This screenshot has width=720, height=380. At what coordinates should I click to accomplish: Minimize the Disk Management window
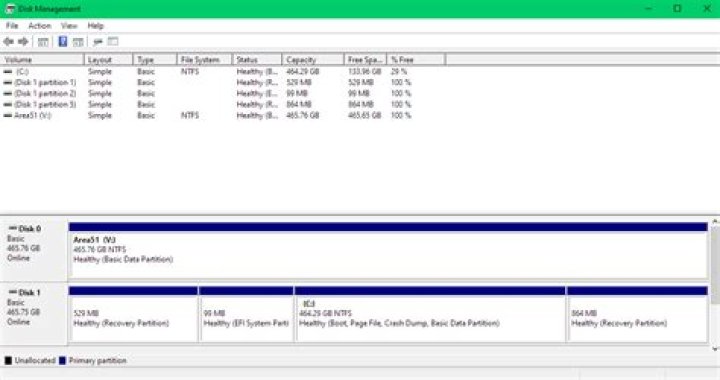click(x=648, y=9)
